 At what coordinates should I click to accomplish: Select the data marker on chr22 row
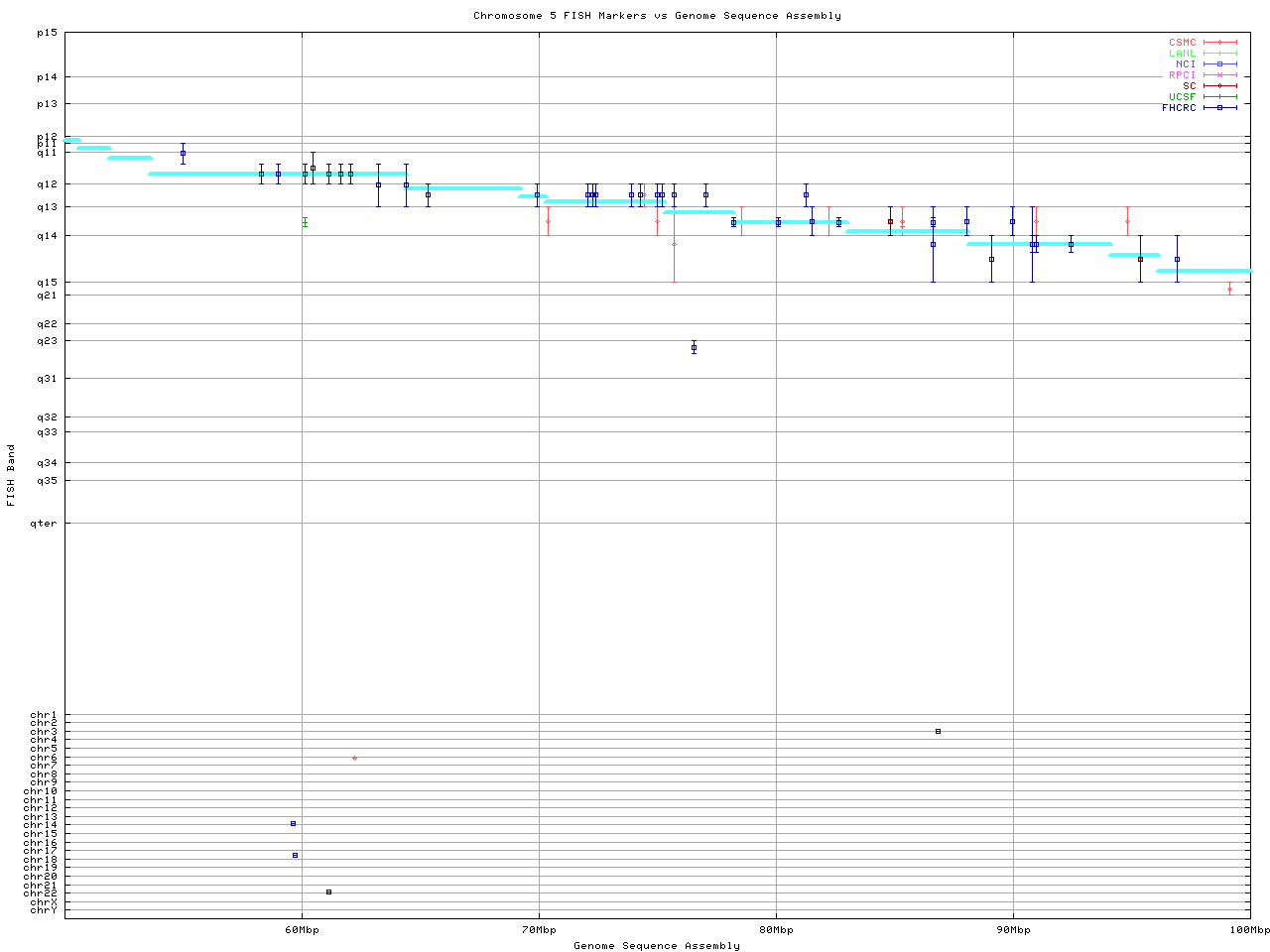click(328, 892)
